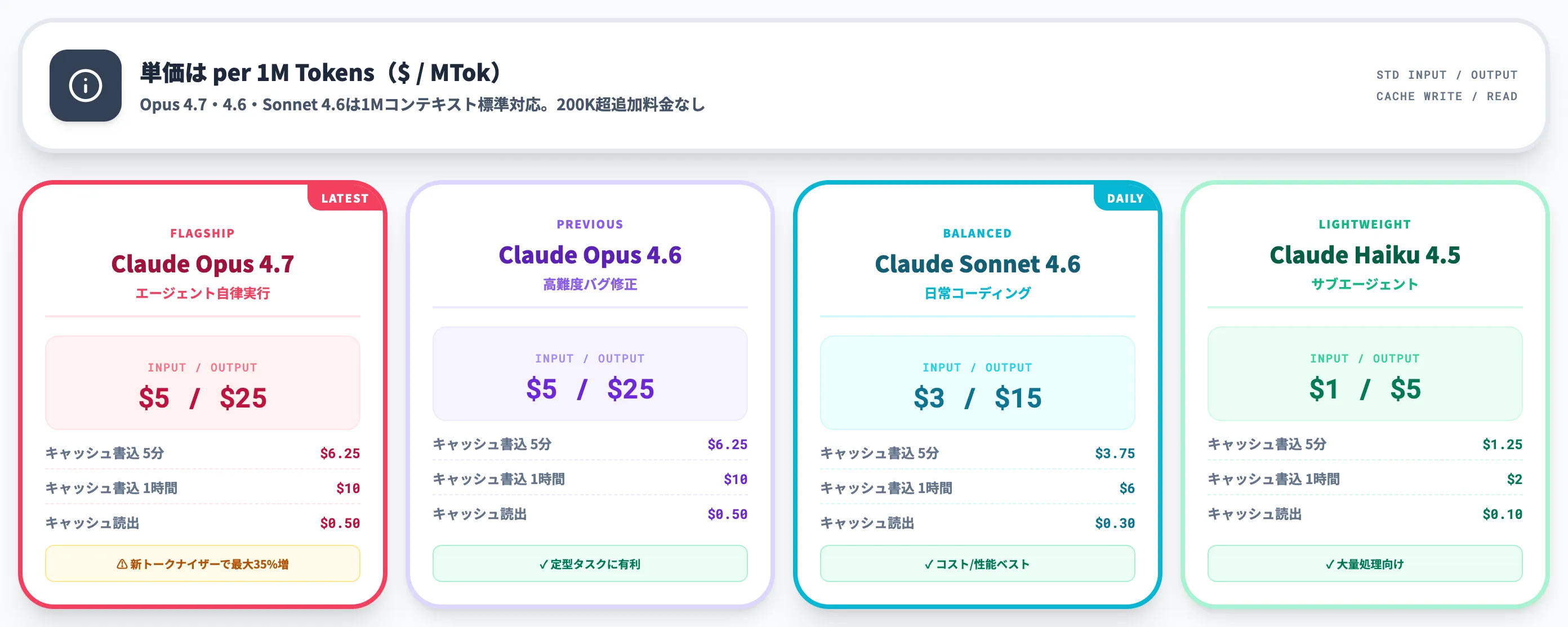Click the $0.50 cache read value in Opus 4.6
The height and width of the screenshot is (627, 1568).
727,514
